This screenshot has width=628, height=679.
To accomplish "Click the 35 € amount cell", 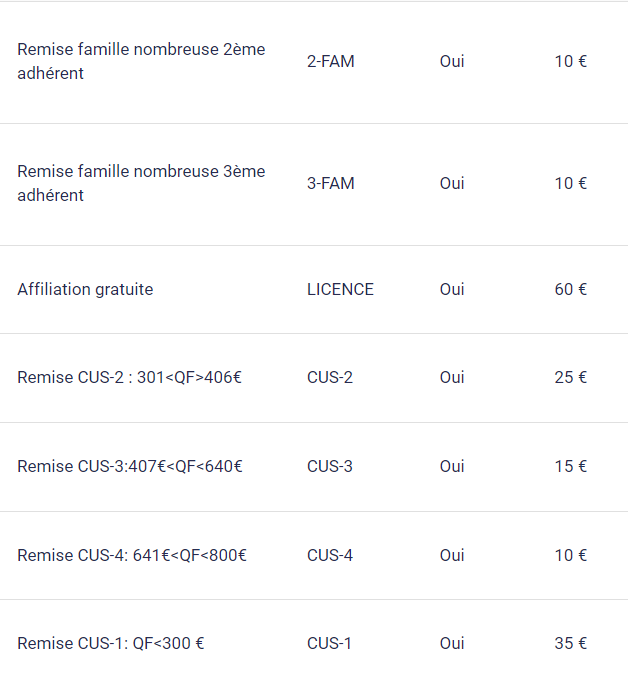I will click(x=570, y=643).
